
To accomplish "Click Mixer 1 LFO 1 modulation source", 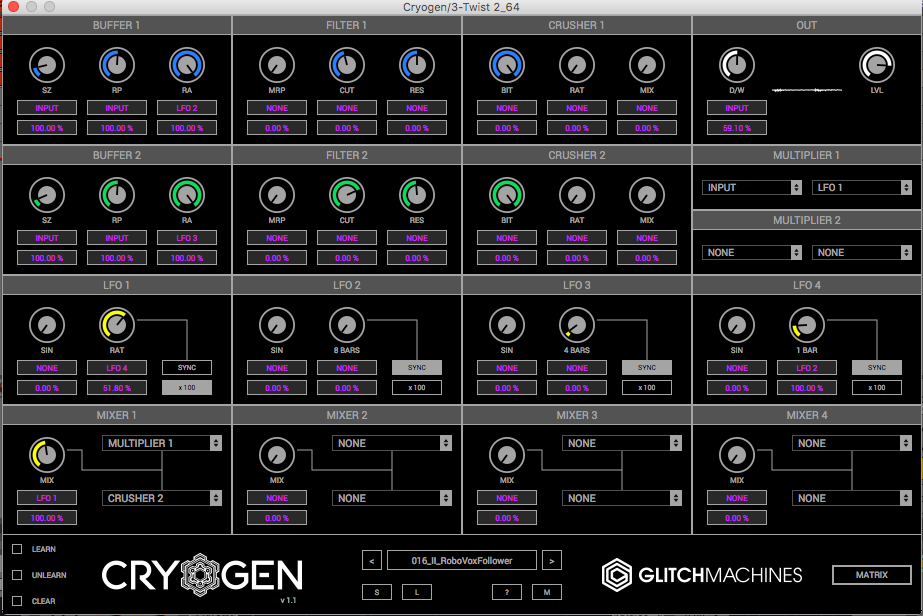I will pos(47,498).
